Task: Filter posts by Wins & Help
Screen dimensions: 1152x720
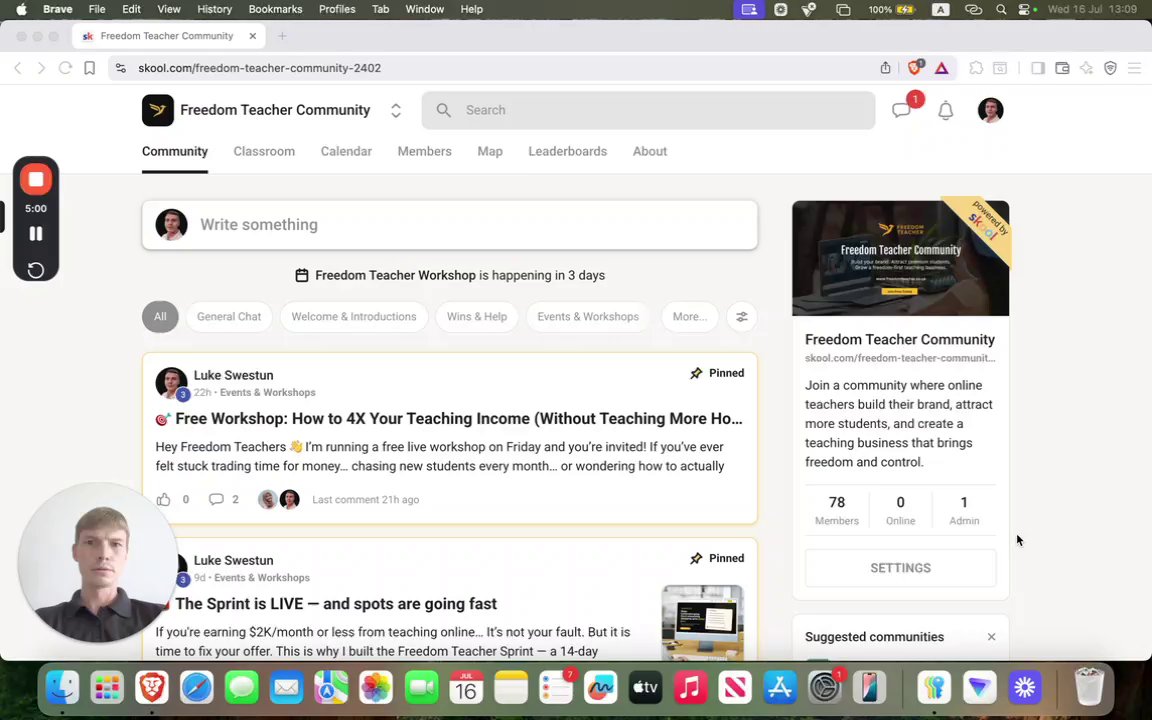Action: pos(477,317)
